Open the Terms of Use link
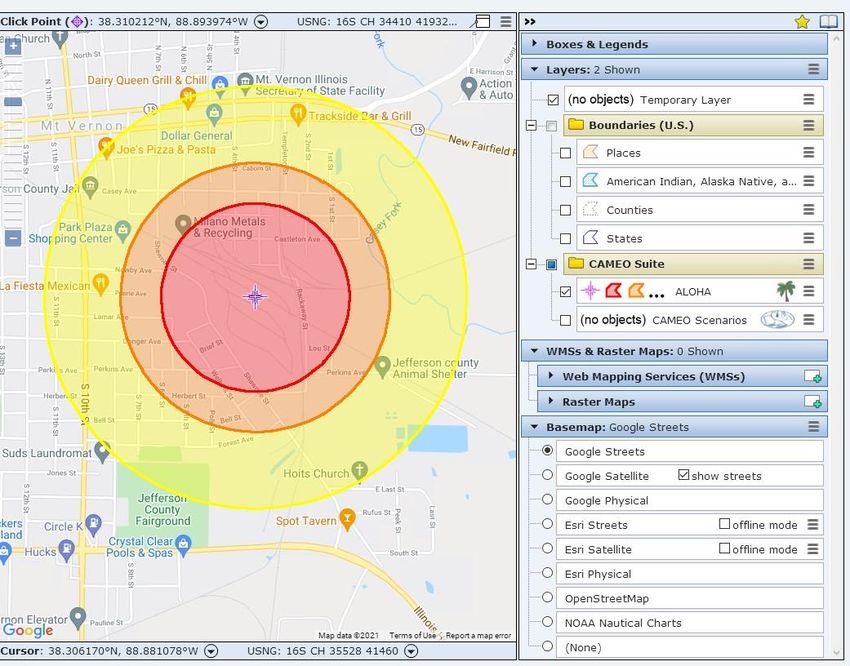The image size is (850, 666). tap(413, 635)
